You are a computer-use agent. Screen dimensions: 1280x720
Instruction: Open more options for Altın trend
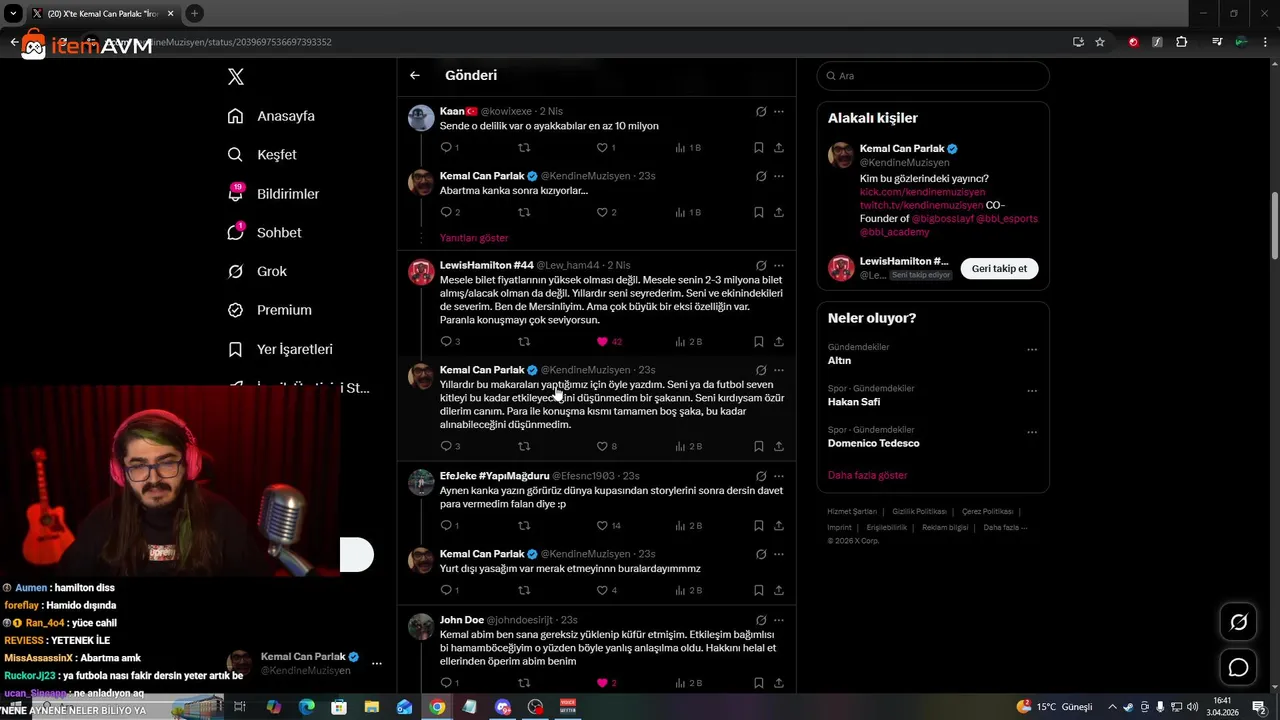(1032, 350)
